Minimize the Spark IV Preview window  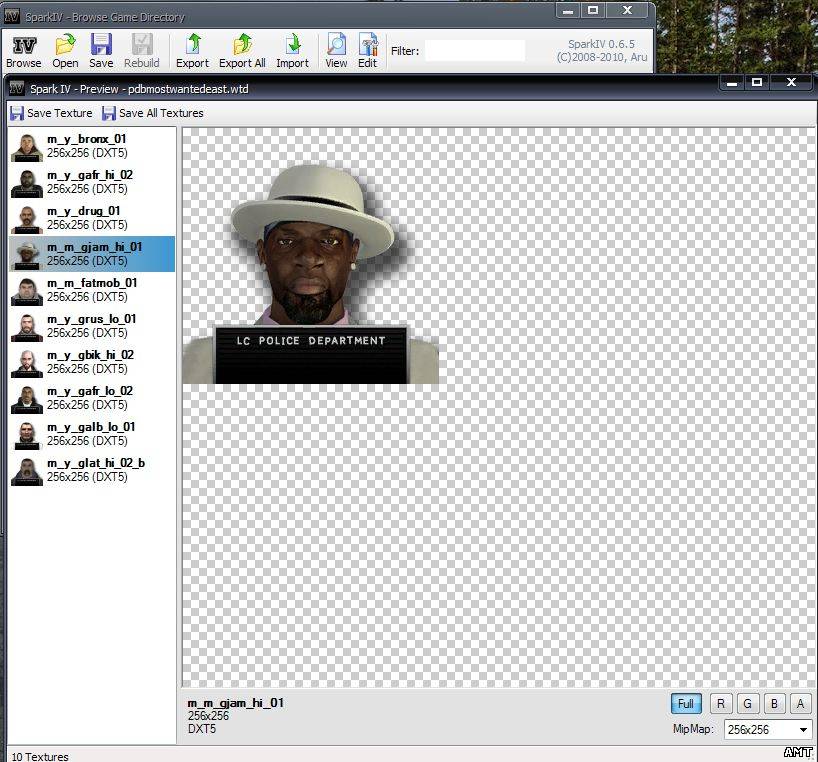[732, 82]
